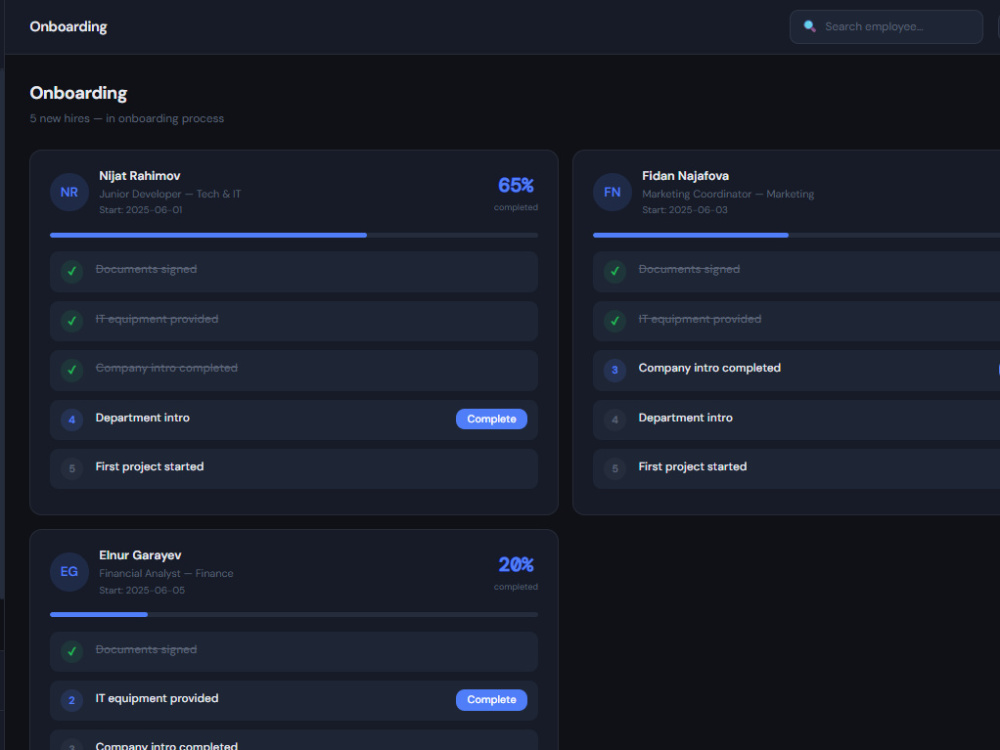The image size is (1000, 750).
Task: Toggle Nijat's Company intro completed checkmark
Action: (72, 370)
